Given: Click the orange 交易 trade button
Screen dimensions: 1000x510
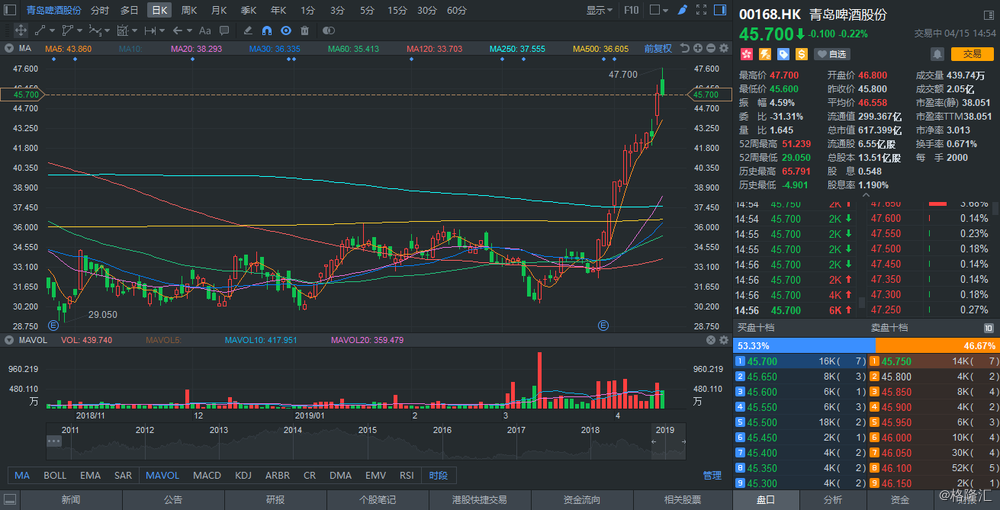Looking at the screenshot, I should coord(972,54).
